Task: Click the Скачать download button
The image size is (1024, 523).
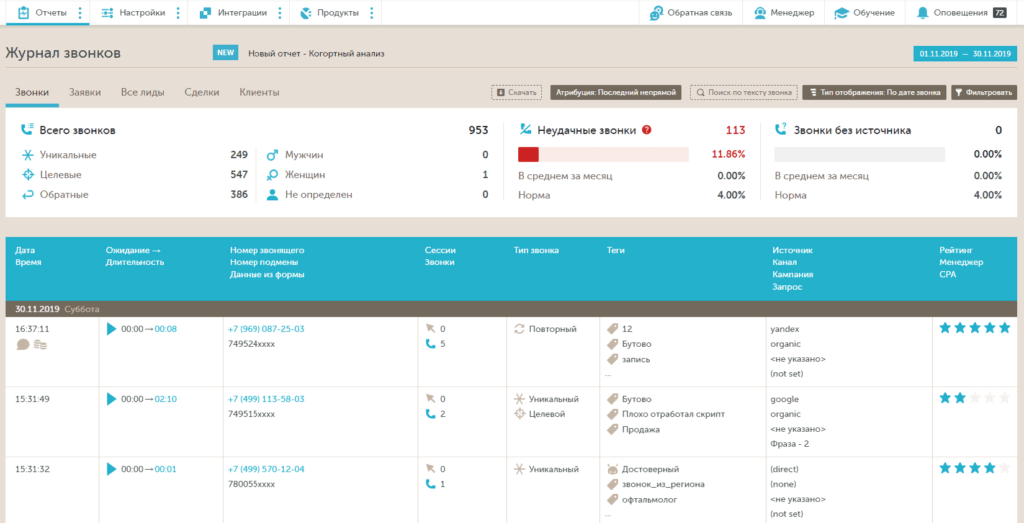Action: 516,92
